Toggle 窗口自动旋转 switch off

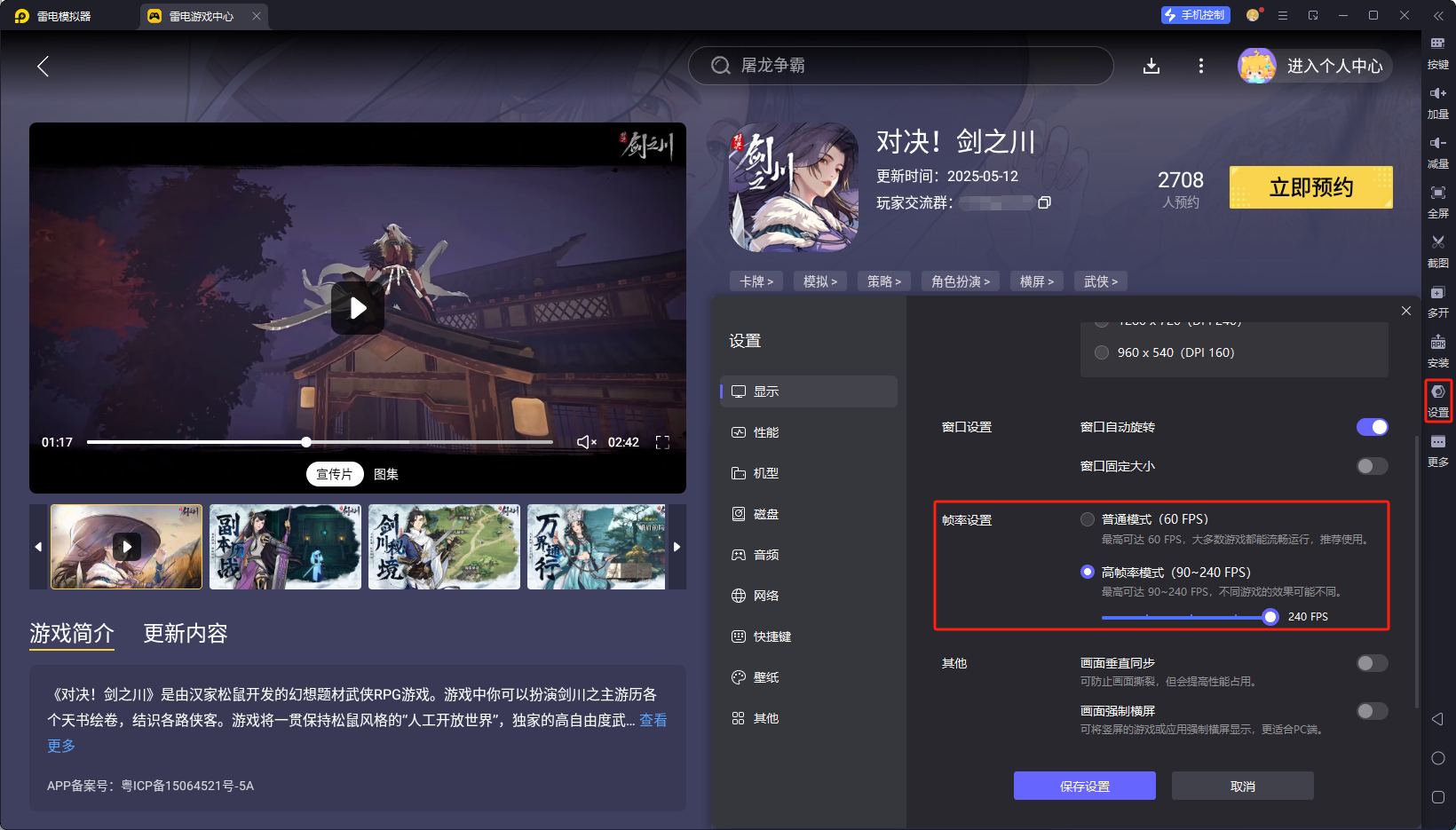pyautogui.click(x=1372, y=427)
